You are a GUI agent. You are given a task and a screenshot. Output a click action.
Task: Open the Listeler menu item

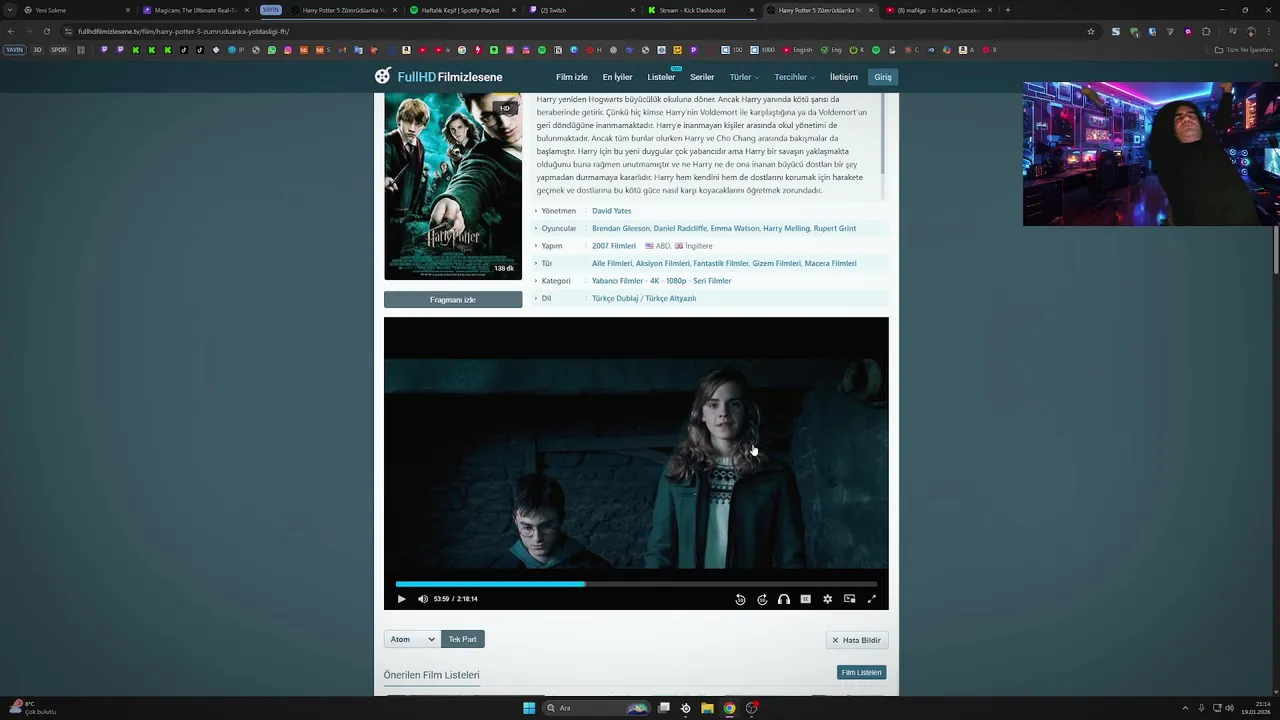coord(661,77)
